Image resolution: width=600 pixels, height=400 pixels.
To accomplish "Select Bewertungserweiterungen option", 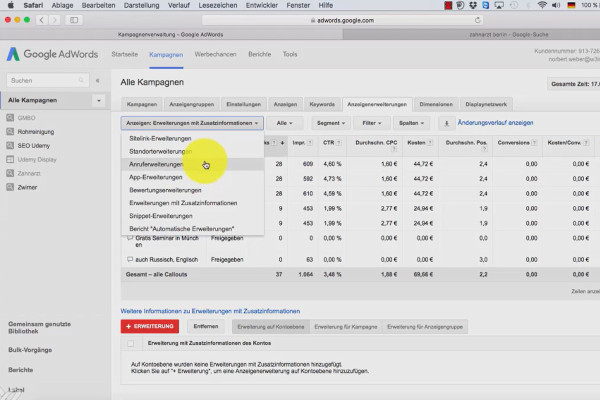I will coord(192,190).
